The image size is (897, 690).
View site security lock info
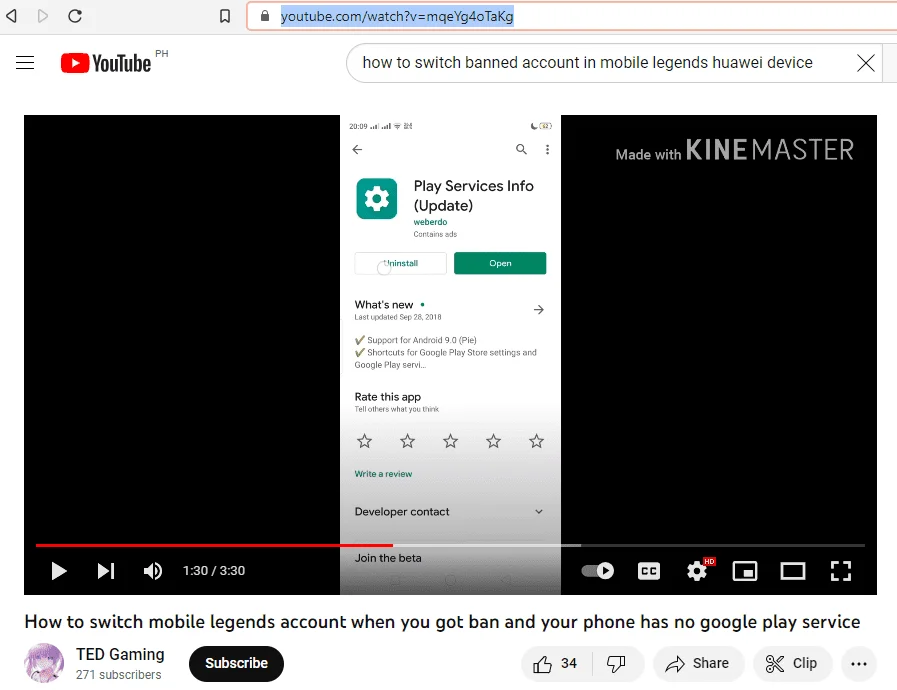tap(264, 15)
